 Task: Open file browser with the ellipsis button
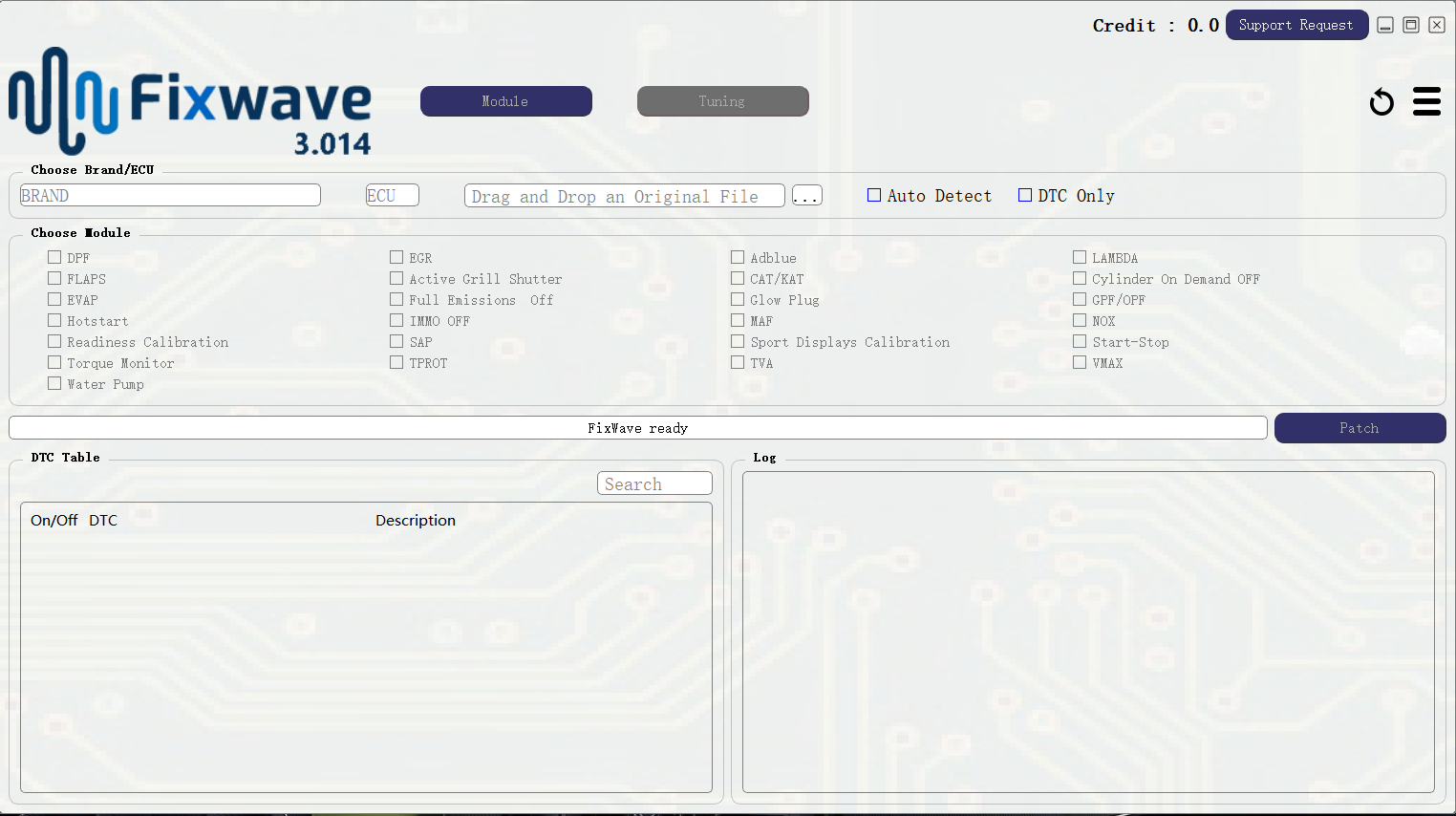point(806,195)
